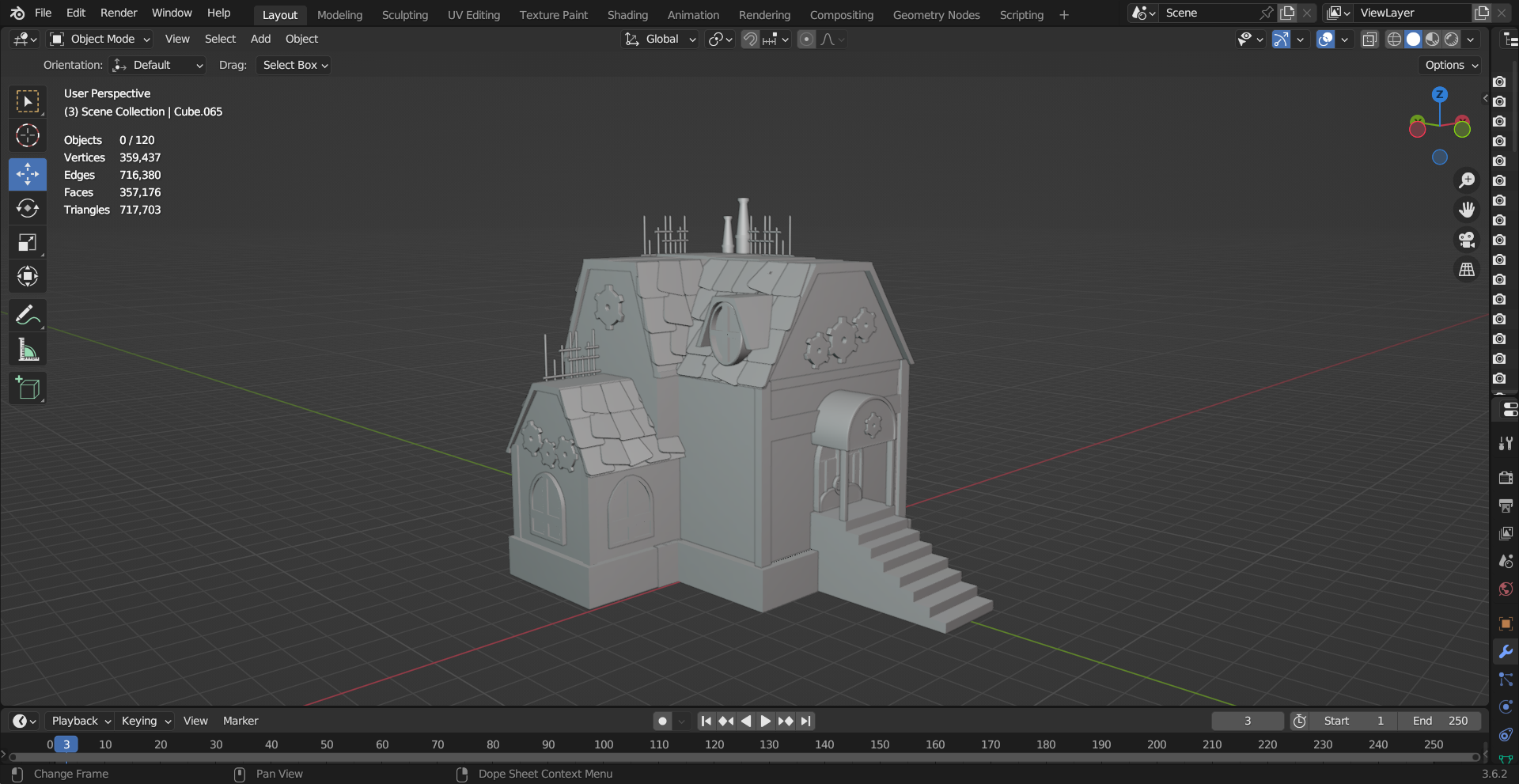Open the World Properties tab
The image size is (1519, 784).
(1506, 589)
